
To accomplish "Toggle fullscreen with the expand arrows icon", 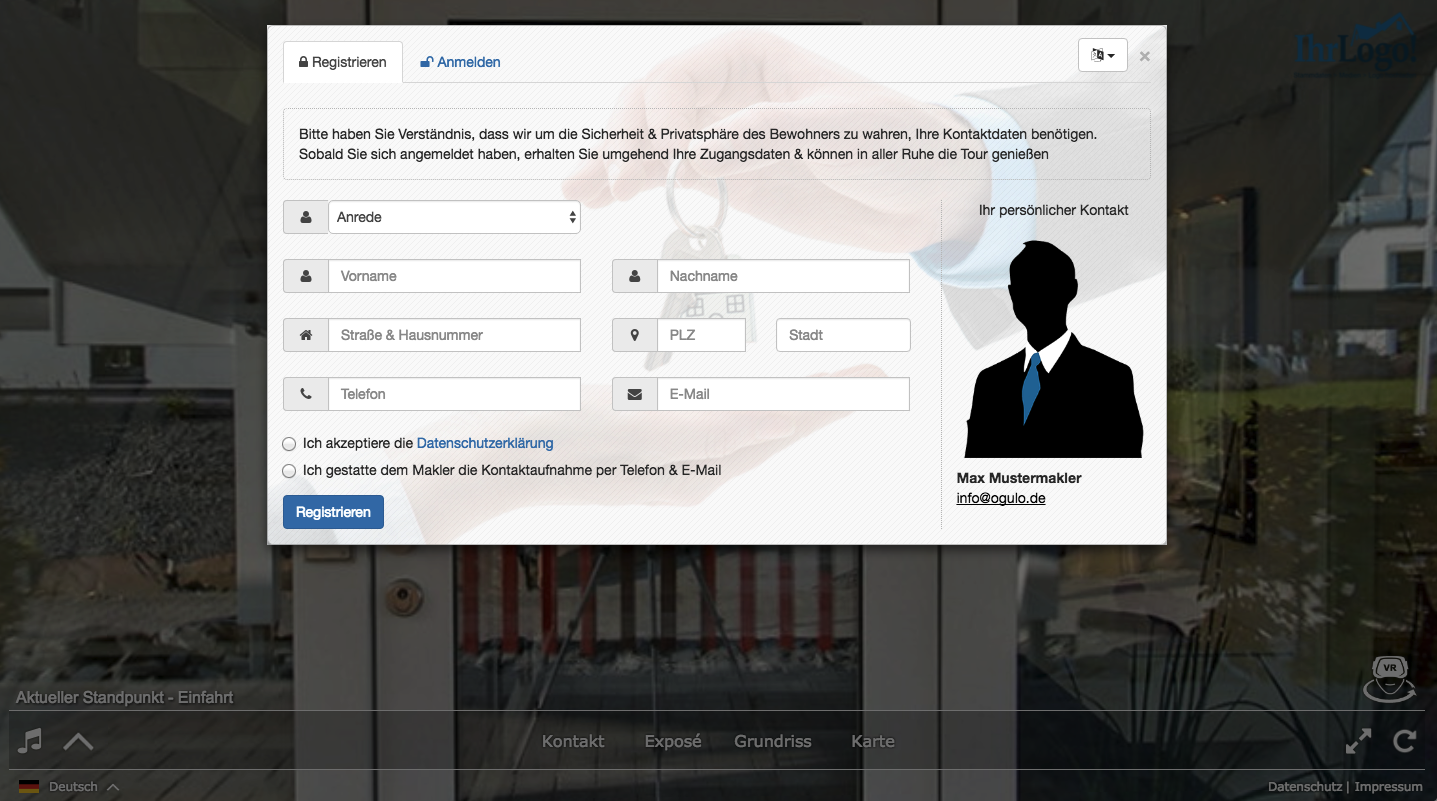I will [x=1358, y=741].
